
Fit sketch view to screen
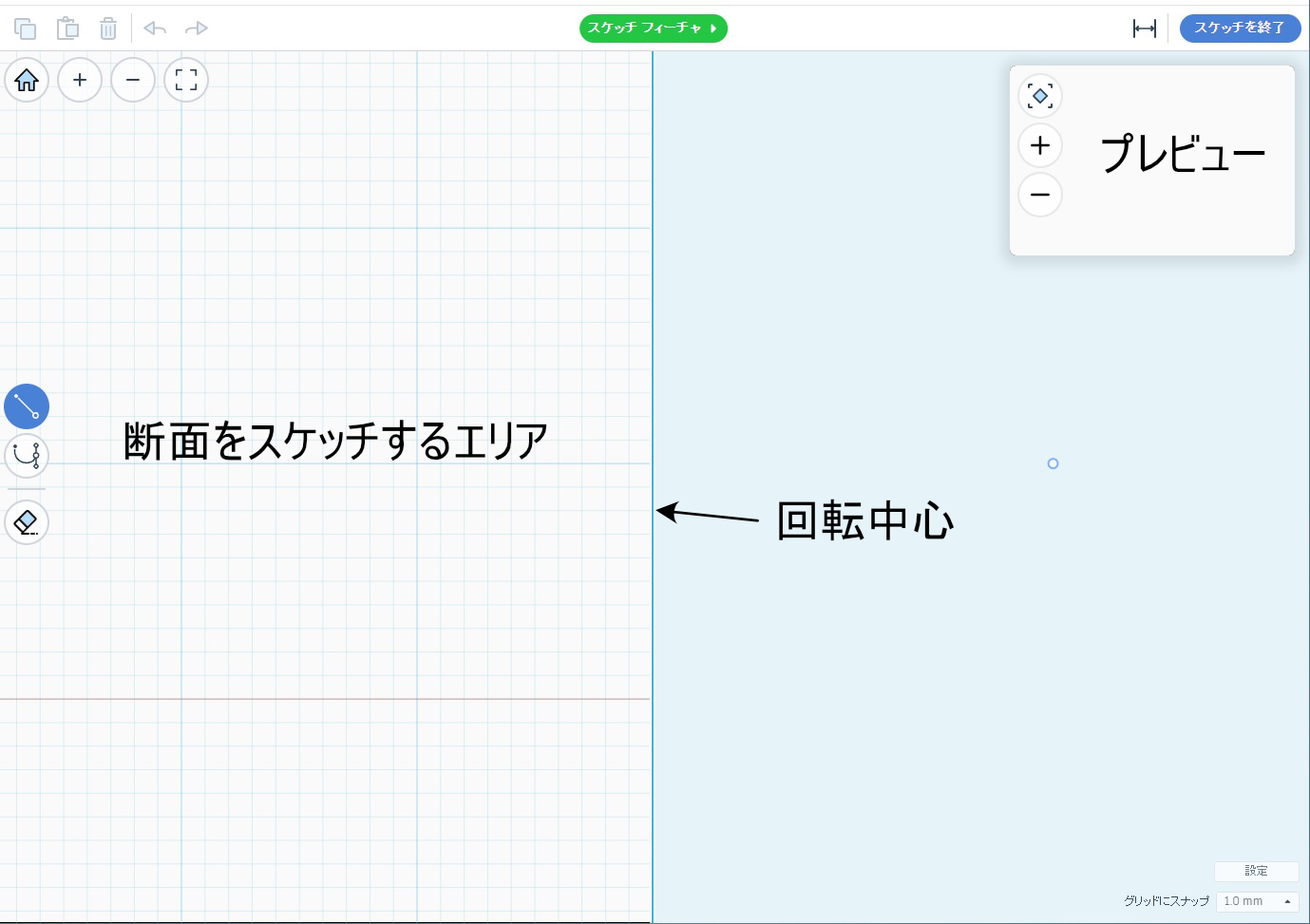(186, 80)
